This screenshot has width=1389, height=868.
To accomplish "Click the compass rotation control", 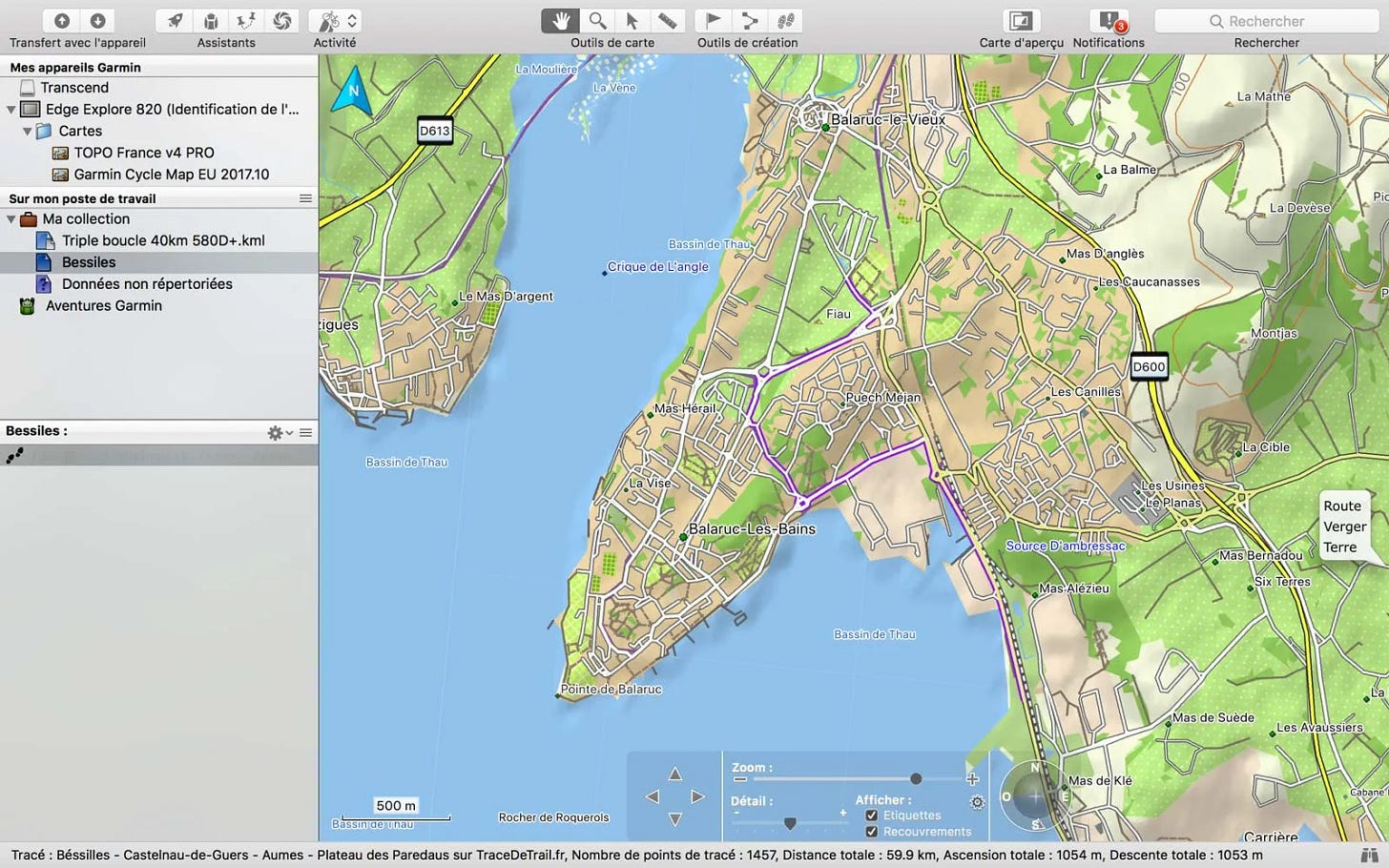I will [1034, 796].
